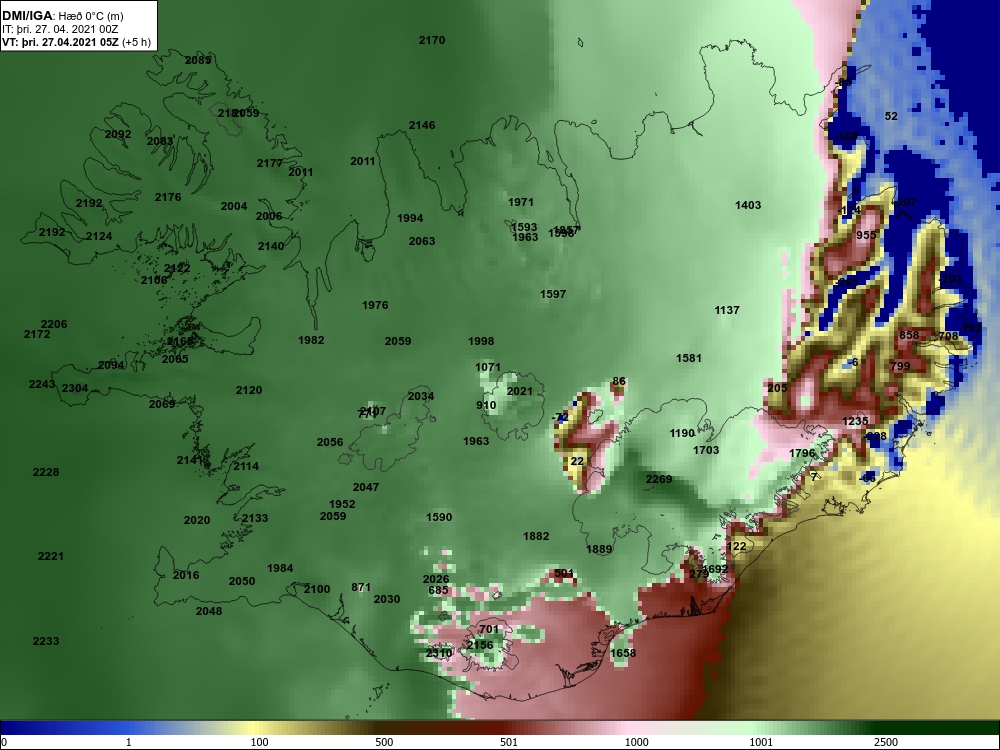
Task: Select the map value 2016
Action: [x=186, y=575]
